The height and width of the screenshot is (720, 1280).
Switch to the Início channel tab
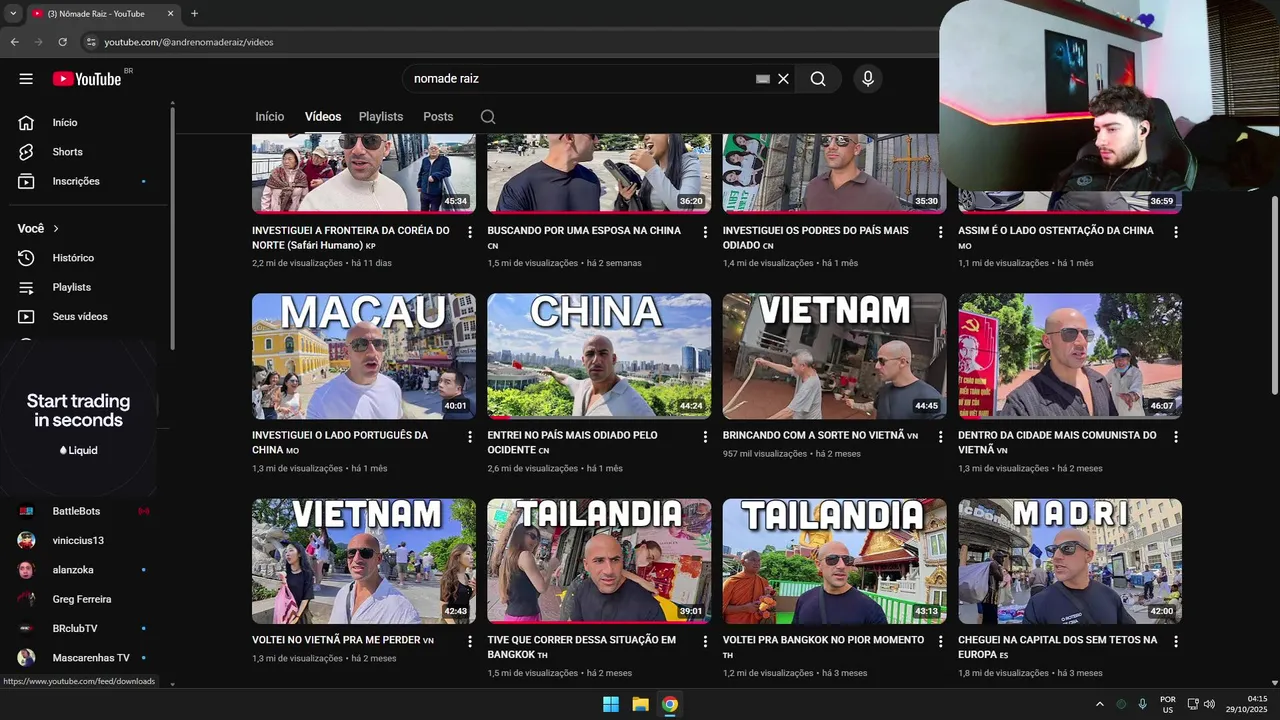269,117
